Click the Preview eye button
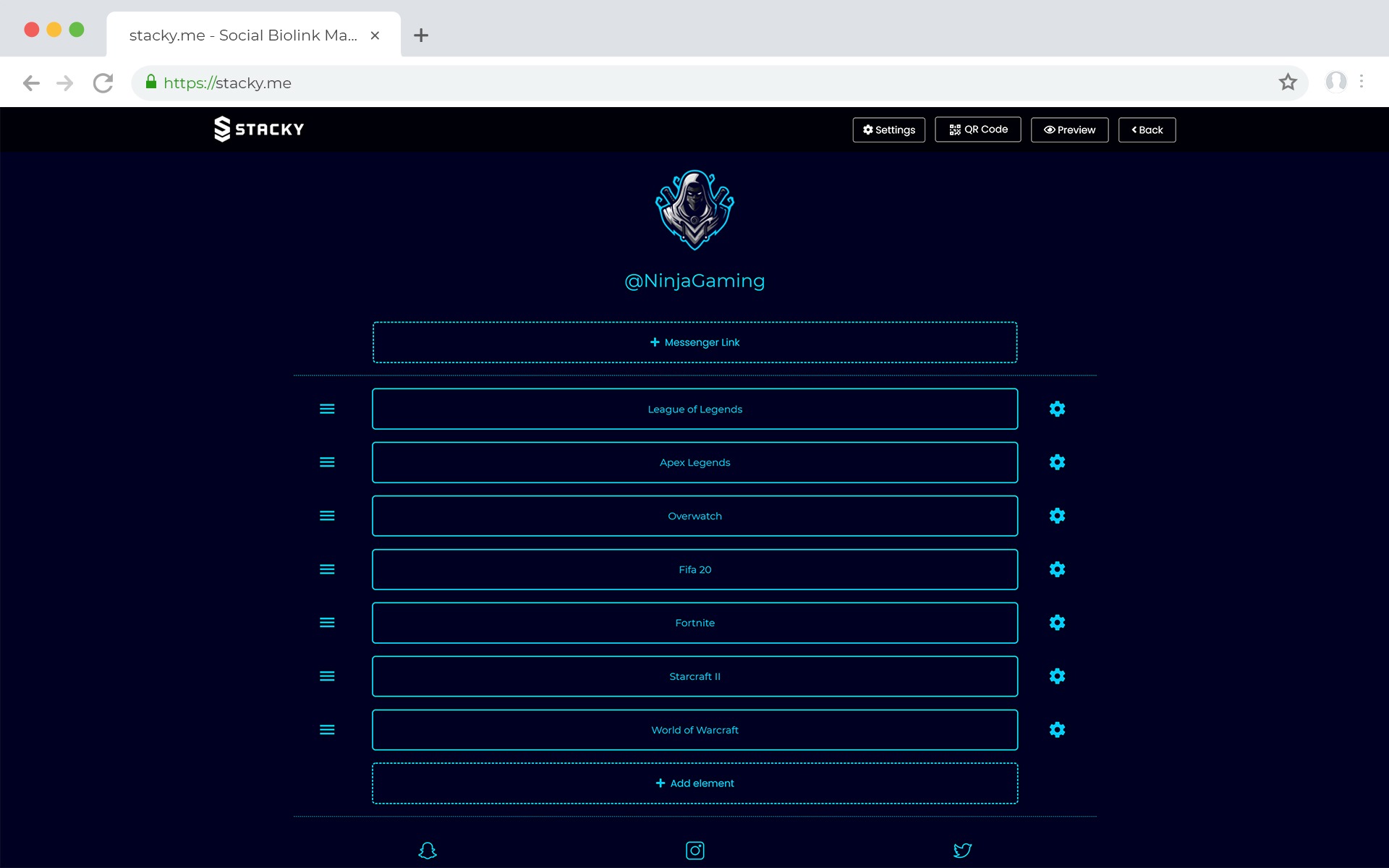 pyautogui.click(x=1069, y=130)
